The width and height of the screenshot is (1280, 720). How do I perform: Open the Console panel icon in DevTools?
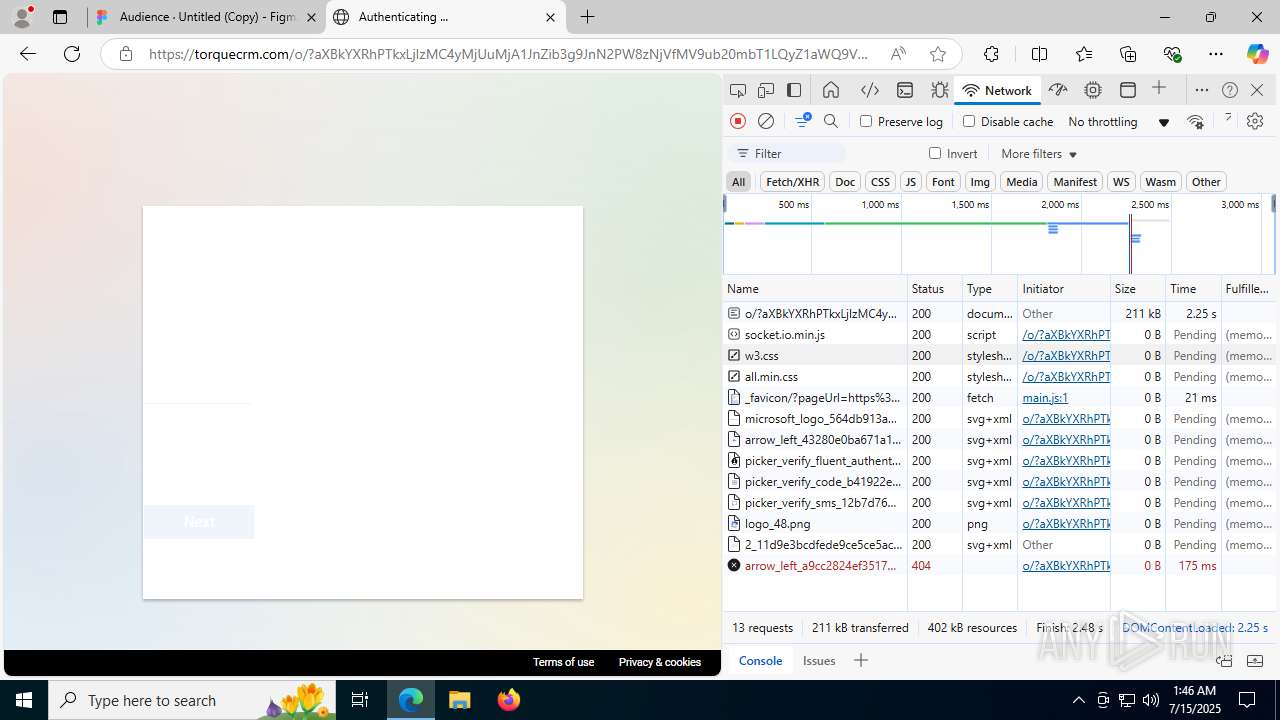tap(905, 90)
